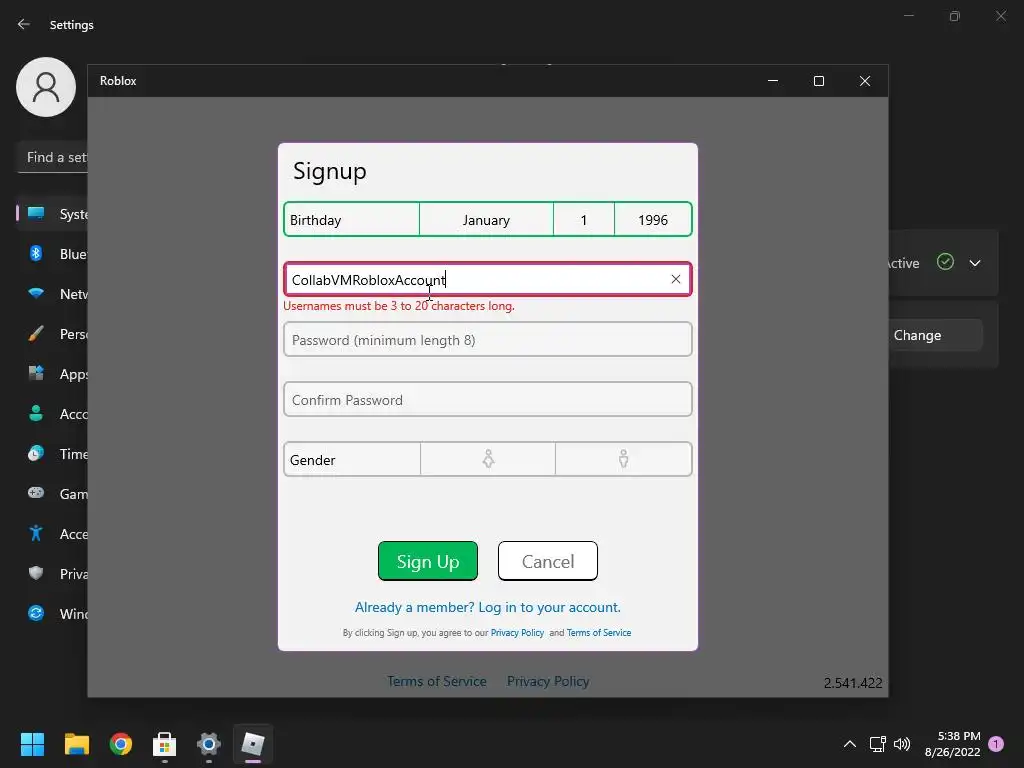
Task: Open the volume tray icon
Action: [902, 744]
